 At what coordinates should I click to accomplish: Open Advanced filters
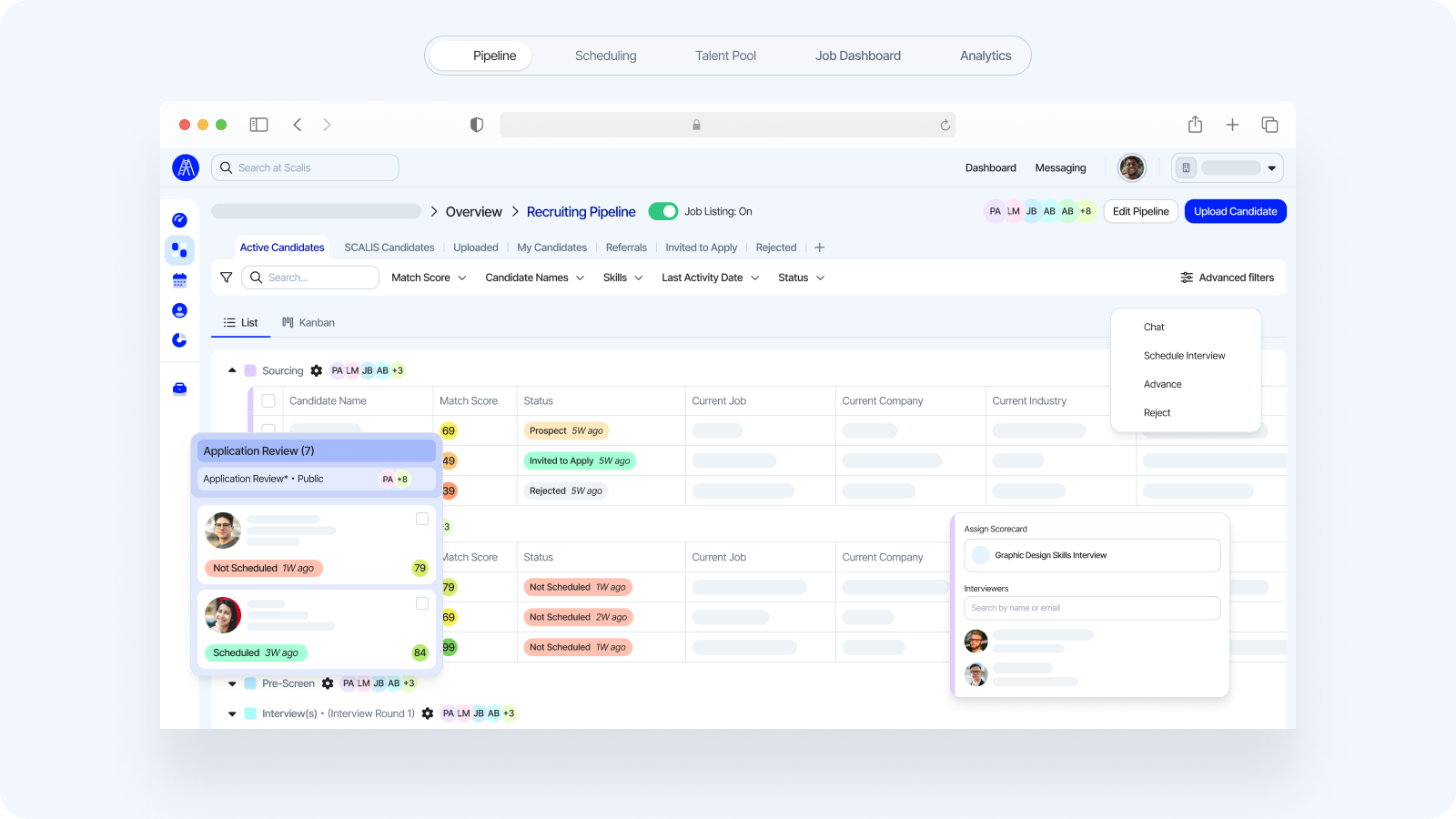click(x=1228, y=278)
